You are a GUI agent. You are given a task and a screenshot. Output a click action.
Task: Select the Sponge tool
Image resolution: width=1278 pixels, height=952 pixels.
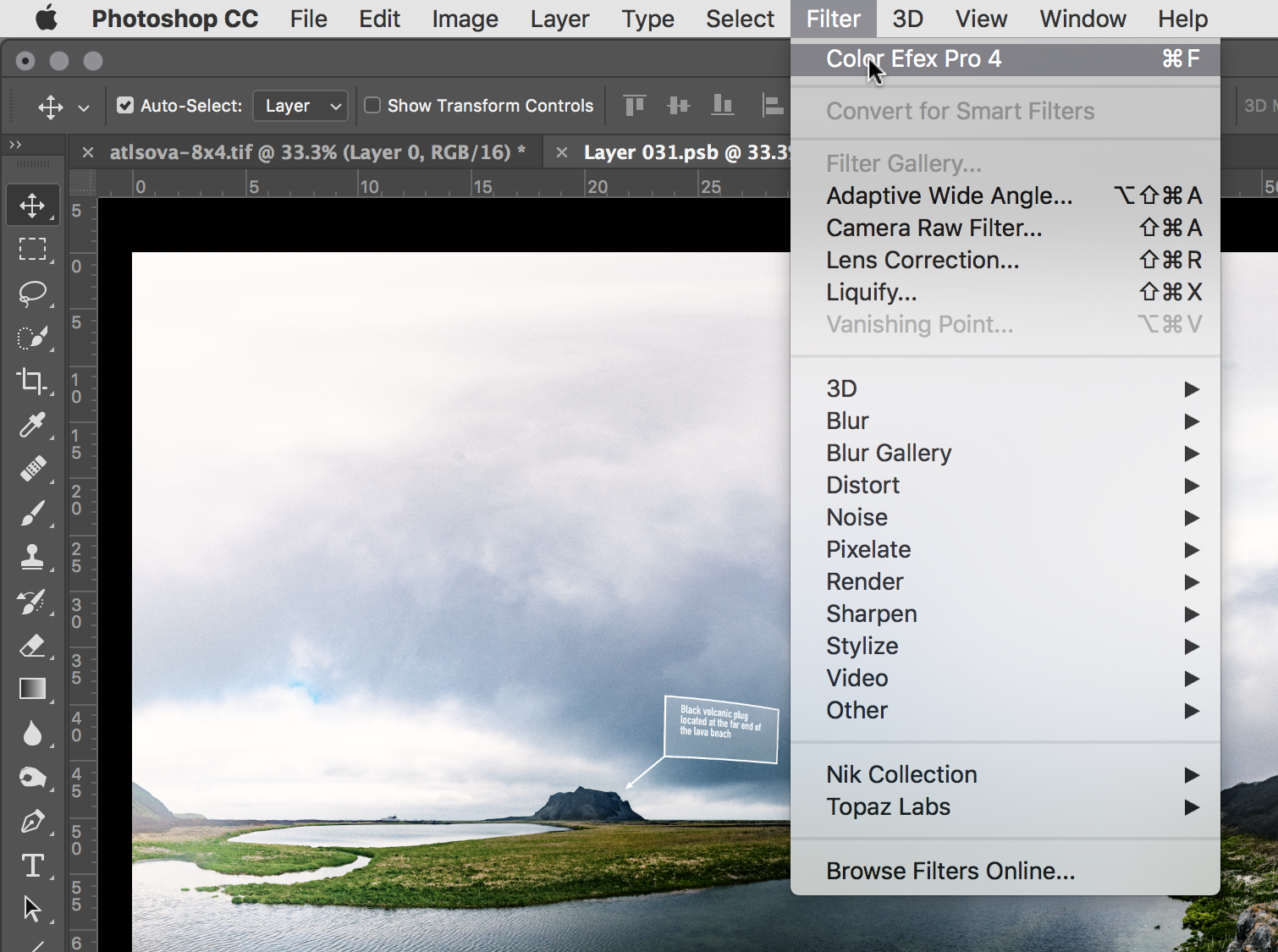(x=32, y=778)
